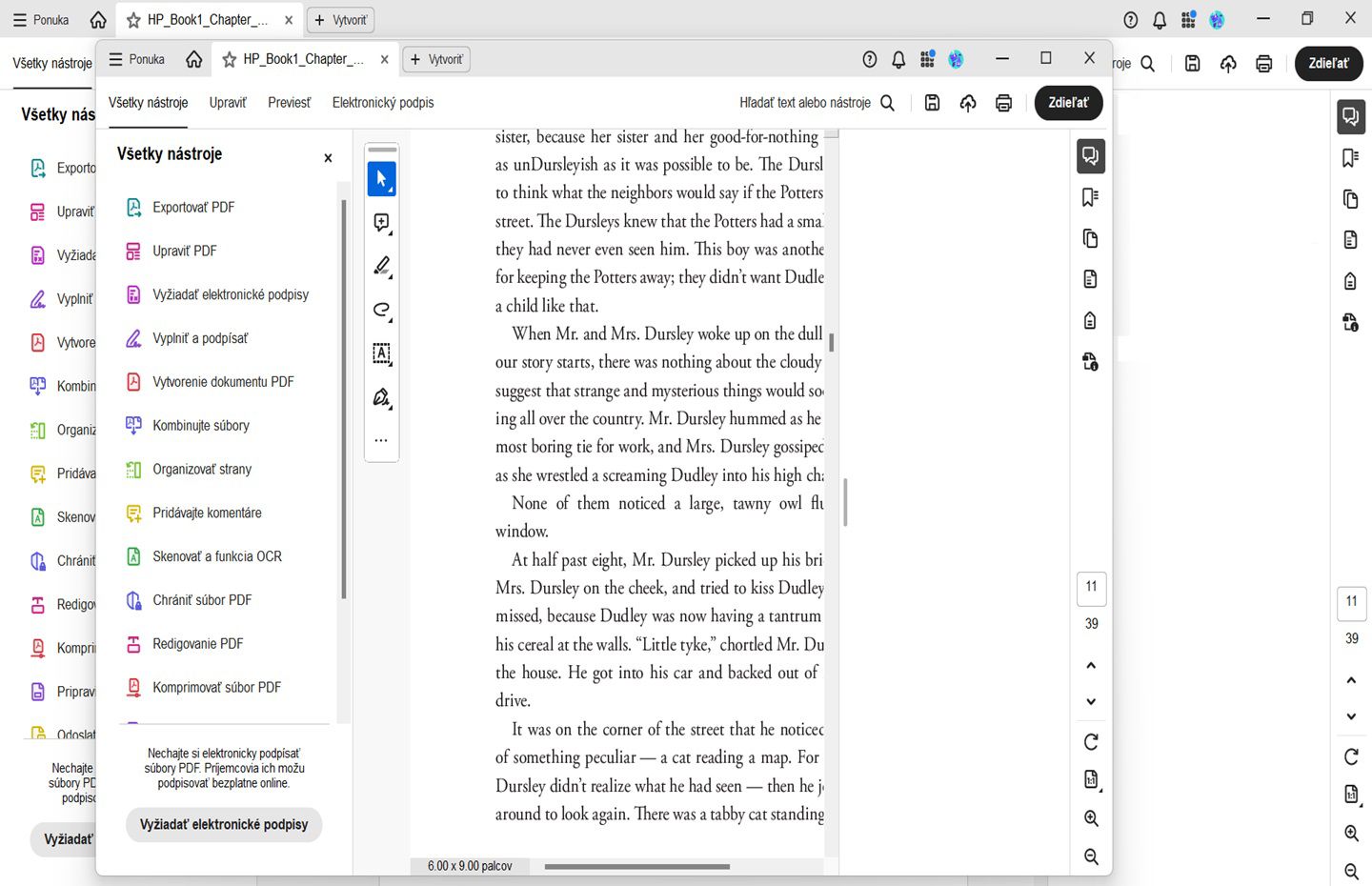The height and width of the screenshot is (886, 1372).
Task: Go to next page in front window
Action: [x=1091, y=702]
